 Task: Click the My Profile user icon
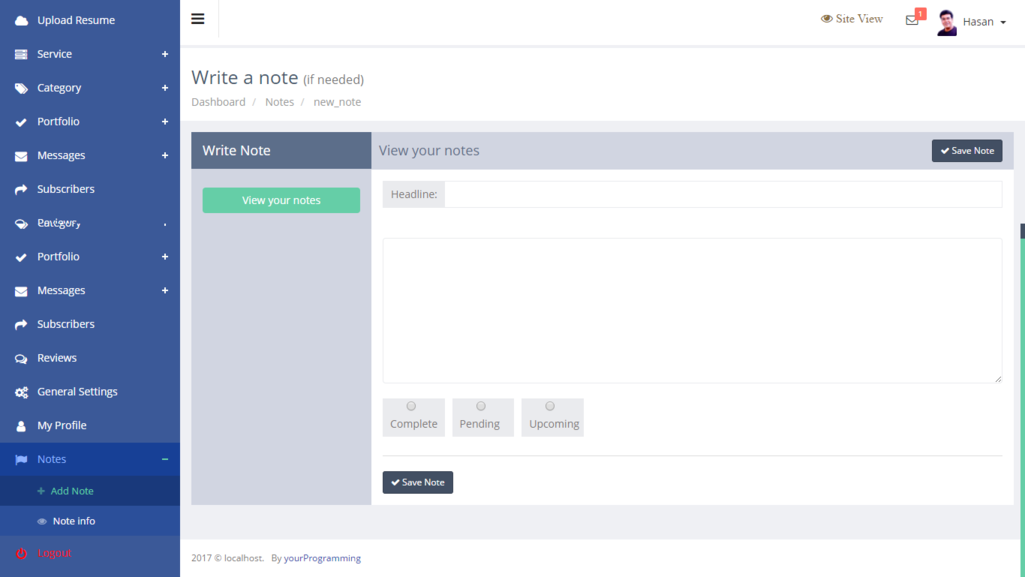[x=21, y=426]
